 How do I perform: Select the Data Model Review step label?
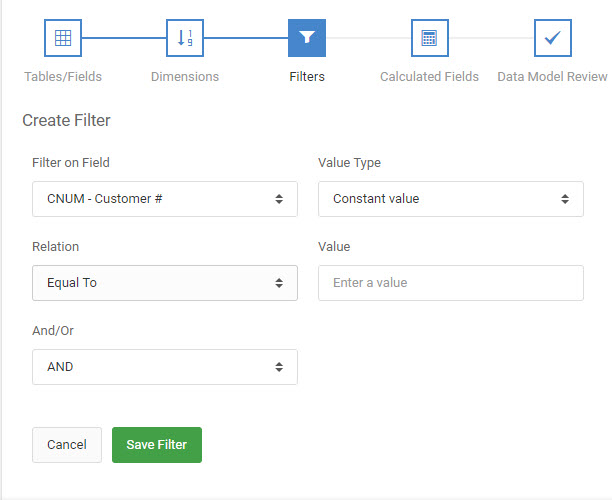(x=552, y=77)
